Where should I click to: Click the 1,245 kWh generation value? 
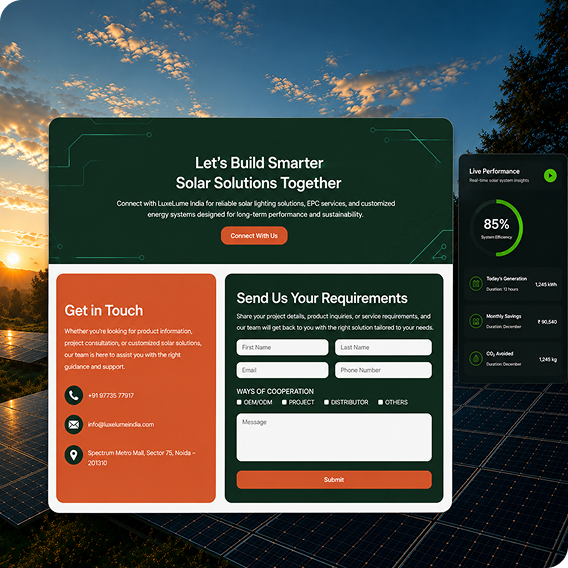546,284
